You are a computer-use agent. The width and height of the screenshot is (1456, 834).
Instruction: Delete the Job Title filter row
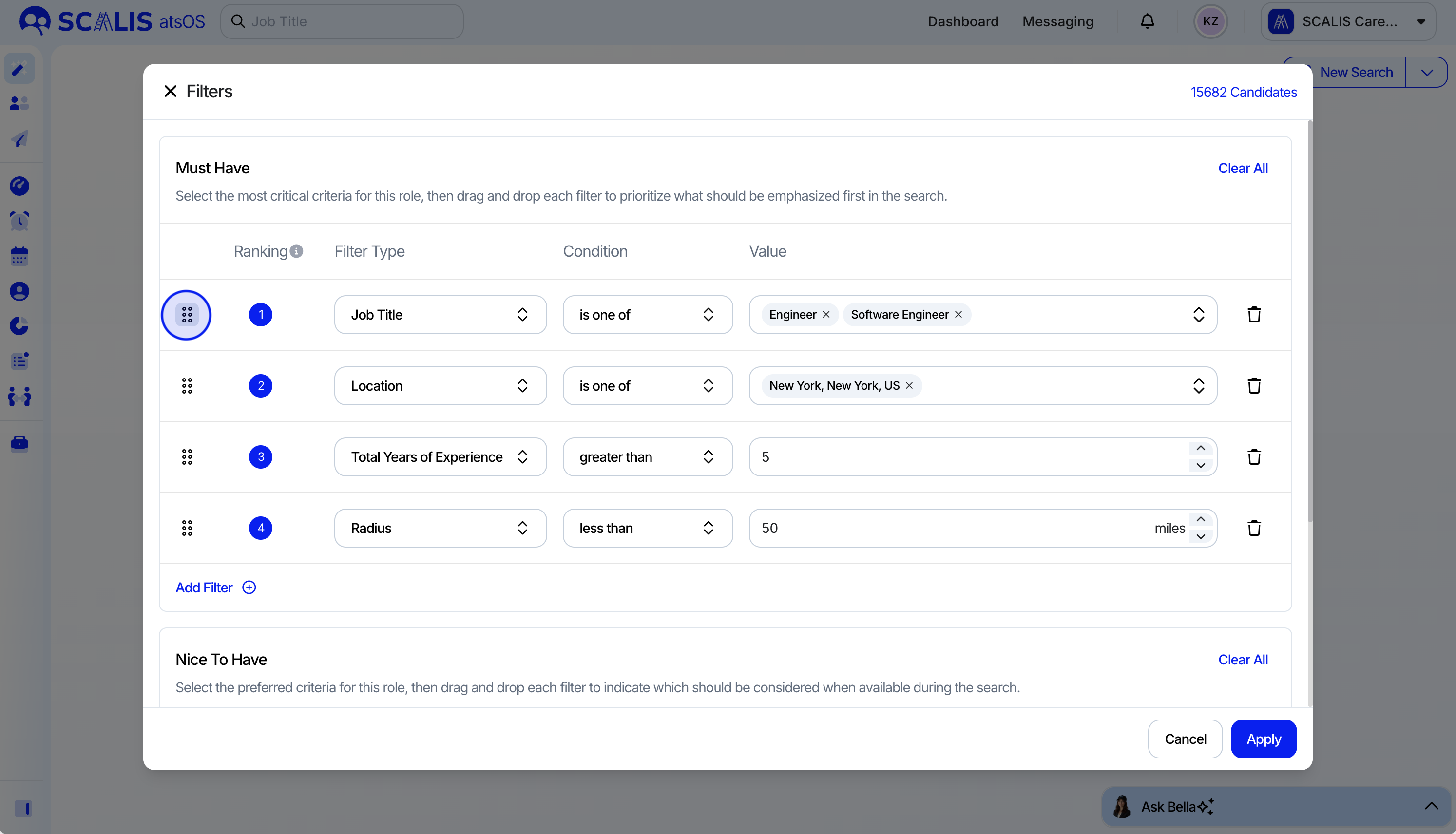1254,315
